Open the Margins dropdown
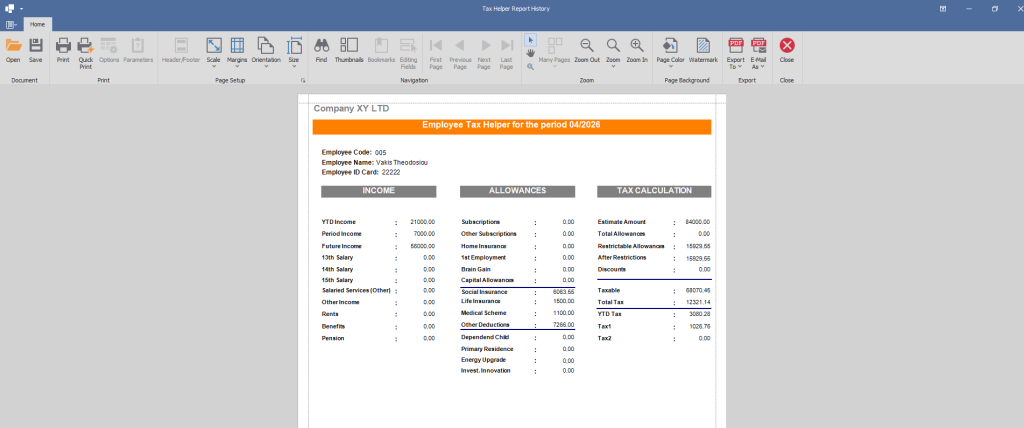 point(237,52)
